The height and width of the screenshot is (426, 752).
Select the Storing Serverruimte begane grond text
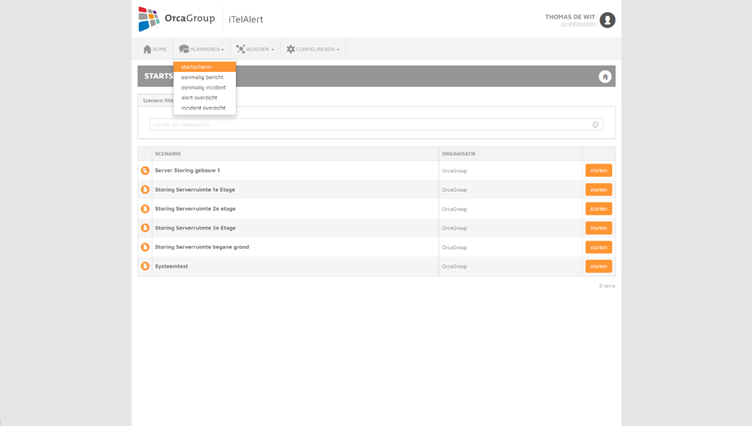point(202,247)
